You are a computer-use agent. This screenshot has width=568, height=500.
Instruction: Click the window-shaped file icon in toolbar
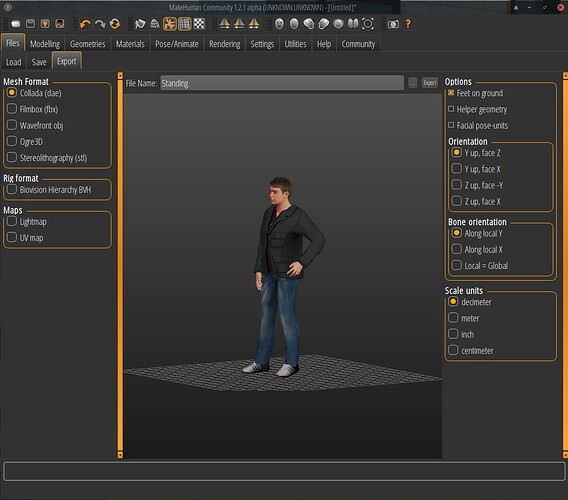point(30,24)
